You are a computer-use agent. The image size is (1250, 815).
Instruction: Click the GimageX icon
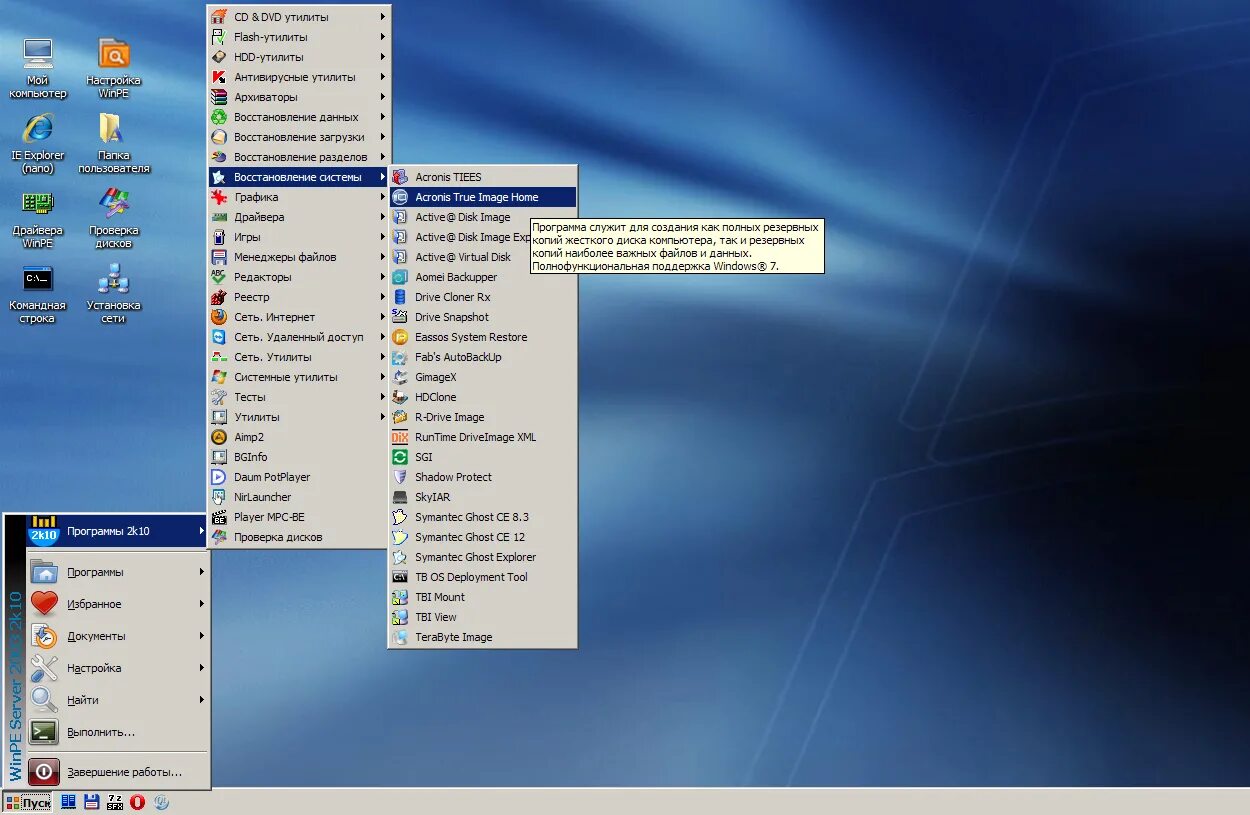click(400, 377)
